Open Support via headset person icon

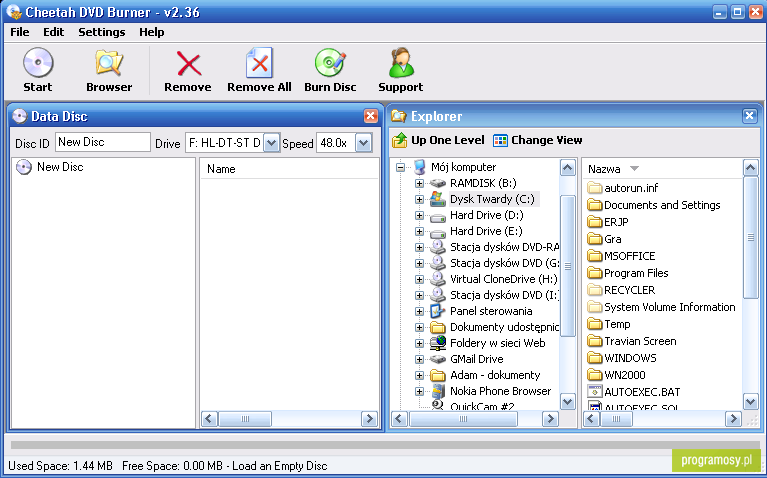[401, 63]
